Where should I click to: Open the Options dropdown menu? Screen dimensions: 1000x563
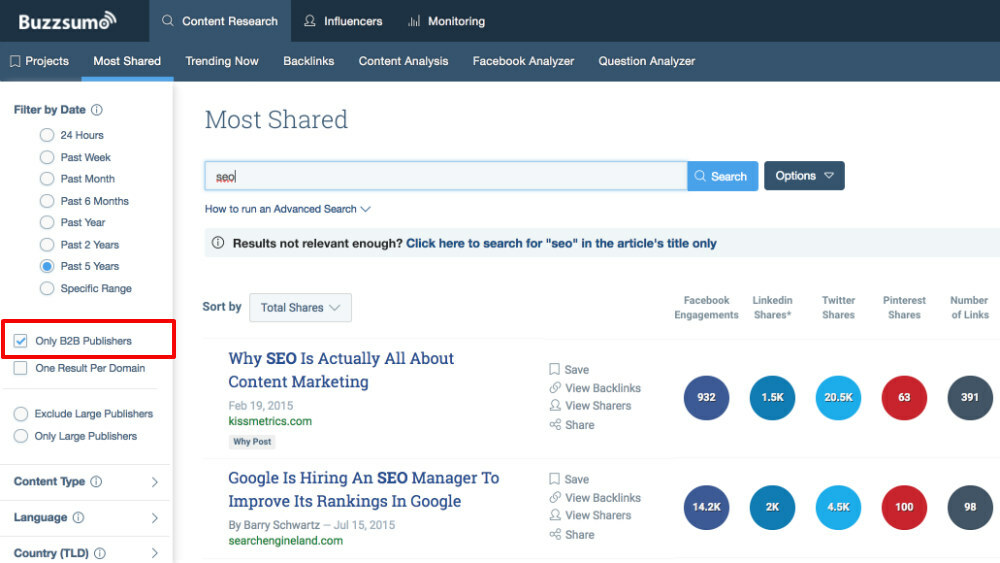[x=804, y=176]
